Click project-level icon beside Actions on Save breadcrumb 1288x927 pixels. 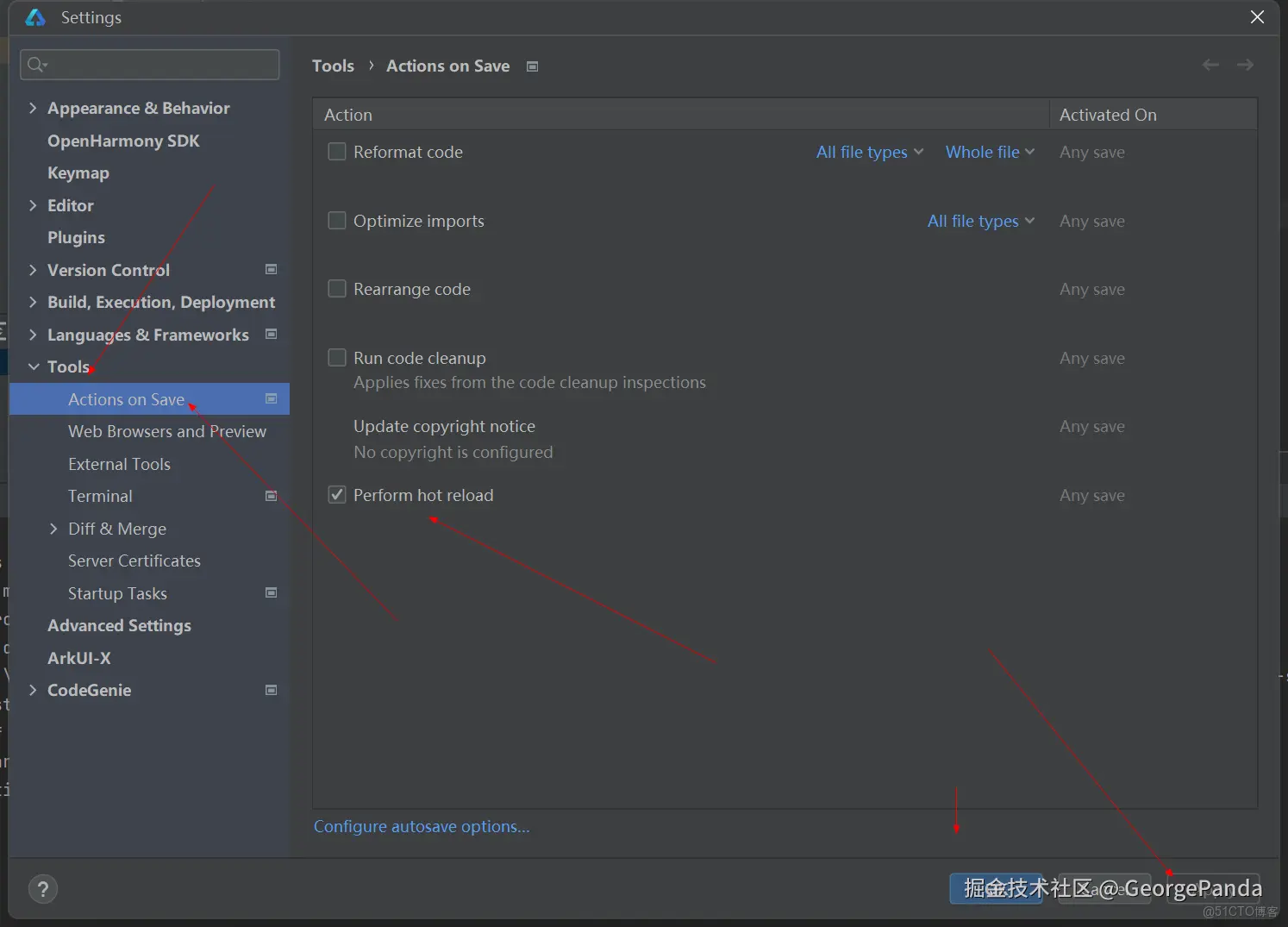pyautogui.click(x=533, y=66)
